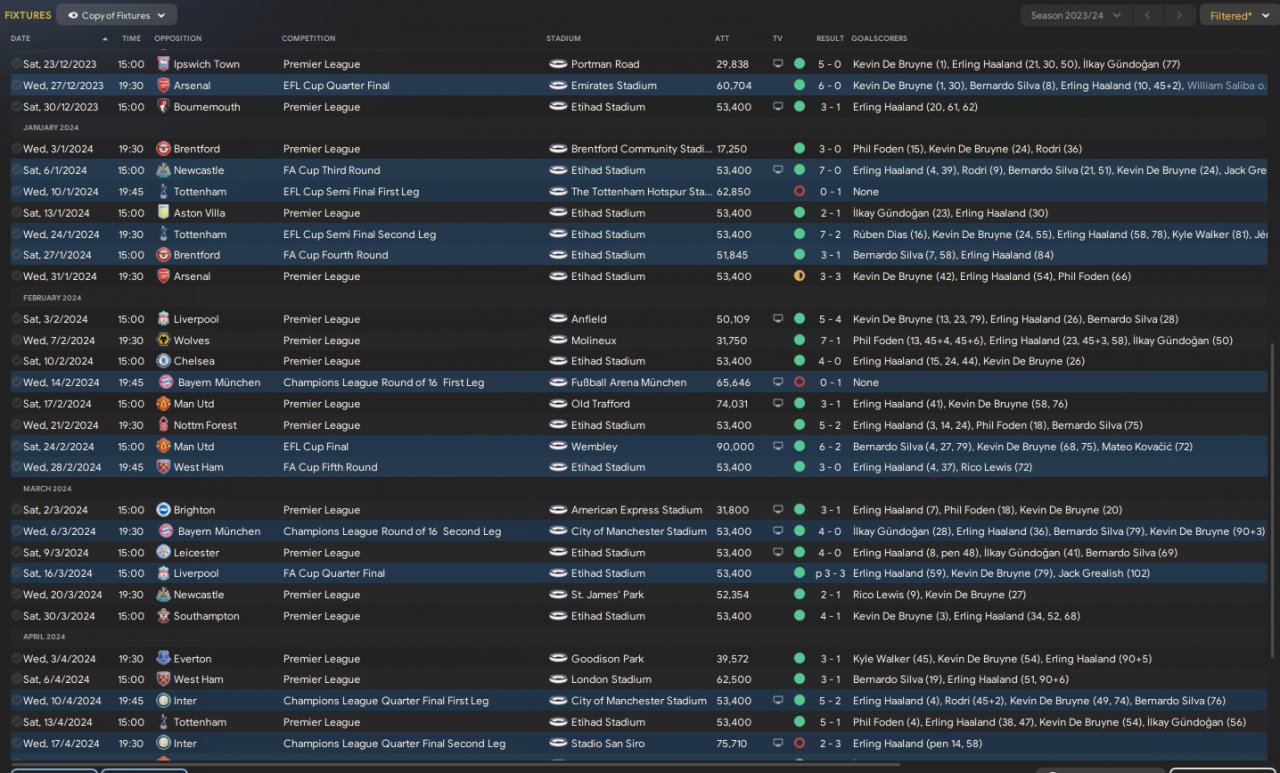
Task: Select the West Ham FA Cup Fifth Round opponent
Action: [198, 467]
